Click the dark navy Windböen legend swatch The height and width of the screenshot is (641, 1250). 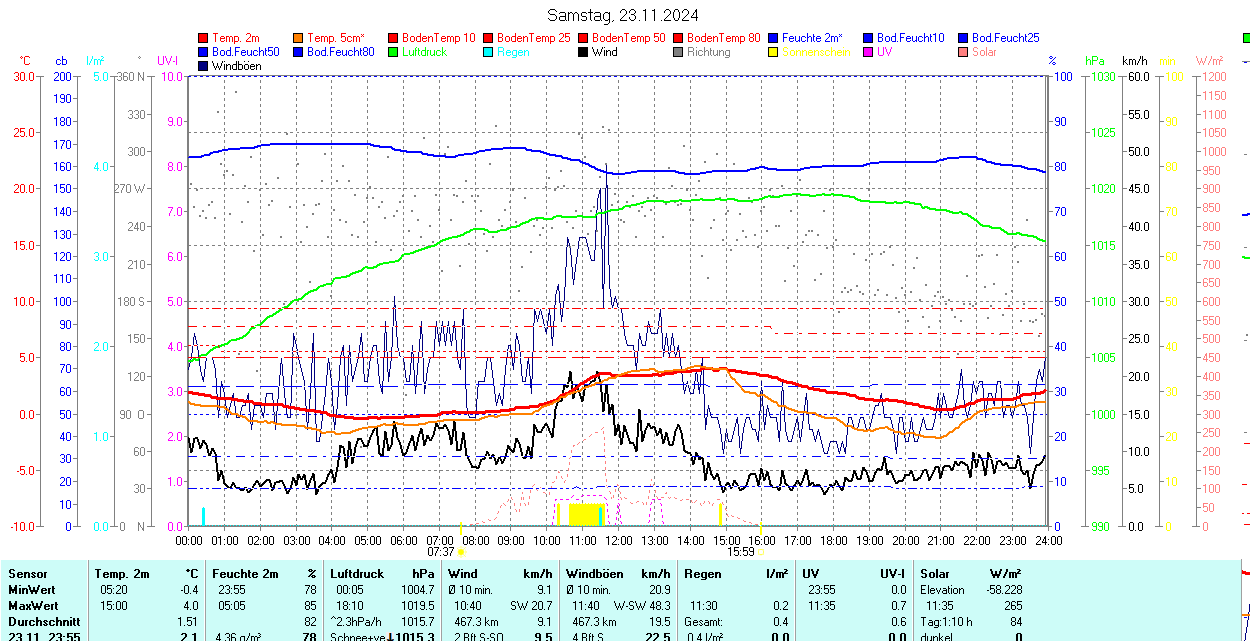[x=204, y=66]
